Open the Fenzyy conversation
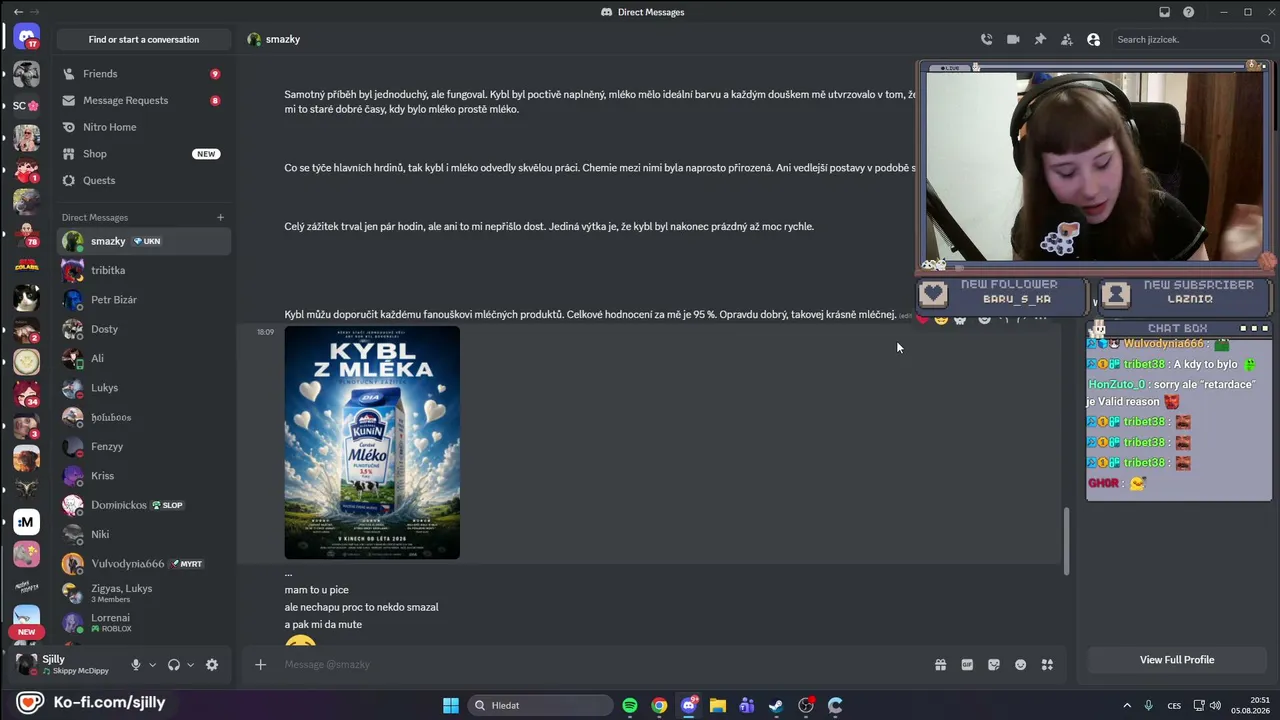The image size is (1280, 720). point(143,446)
